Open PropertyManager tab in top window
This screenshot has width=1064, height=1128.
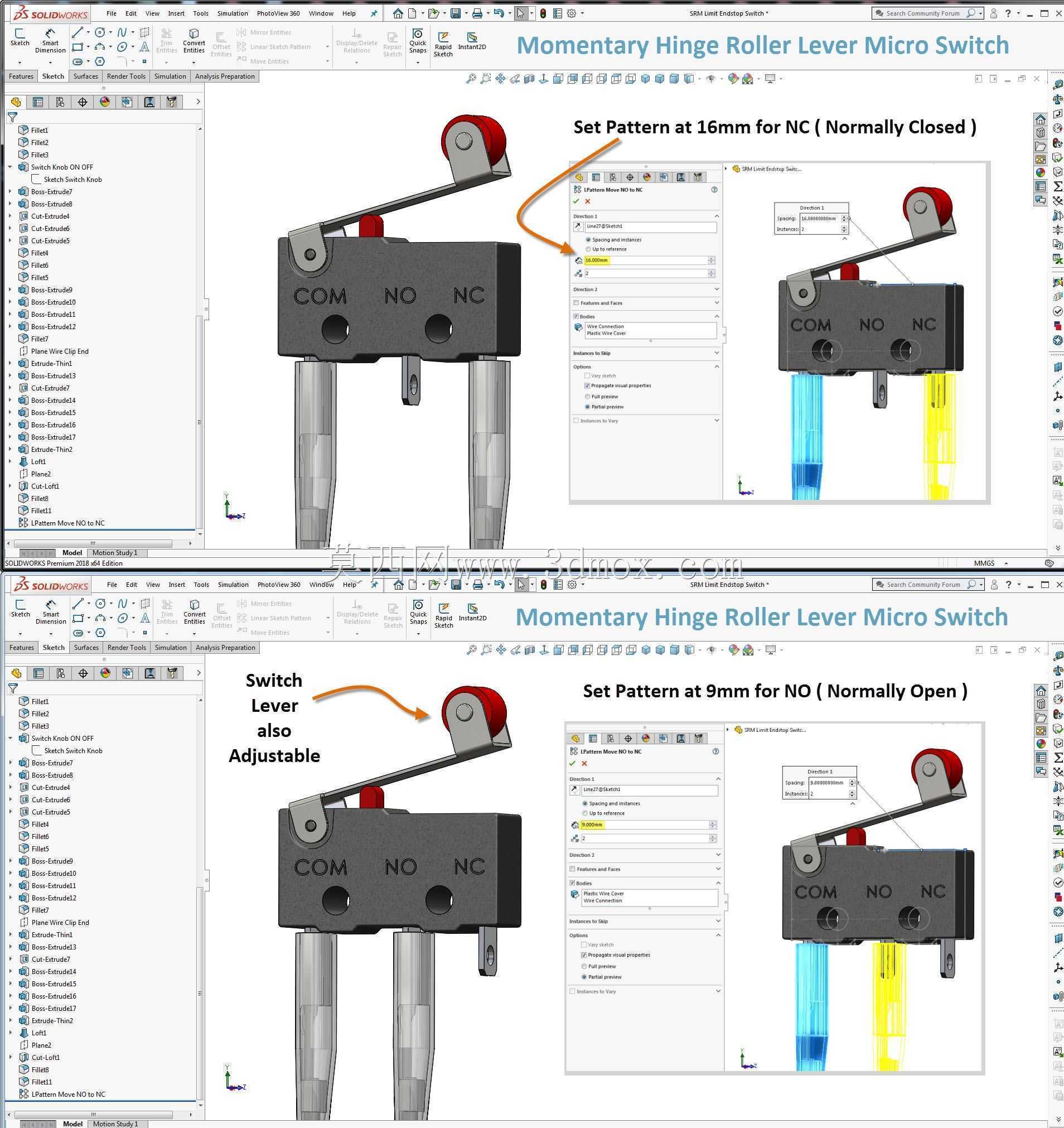[38, 102]
